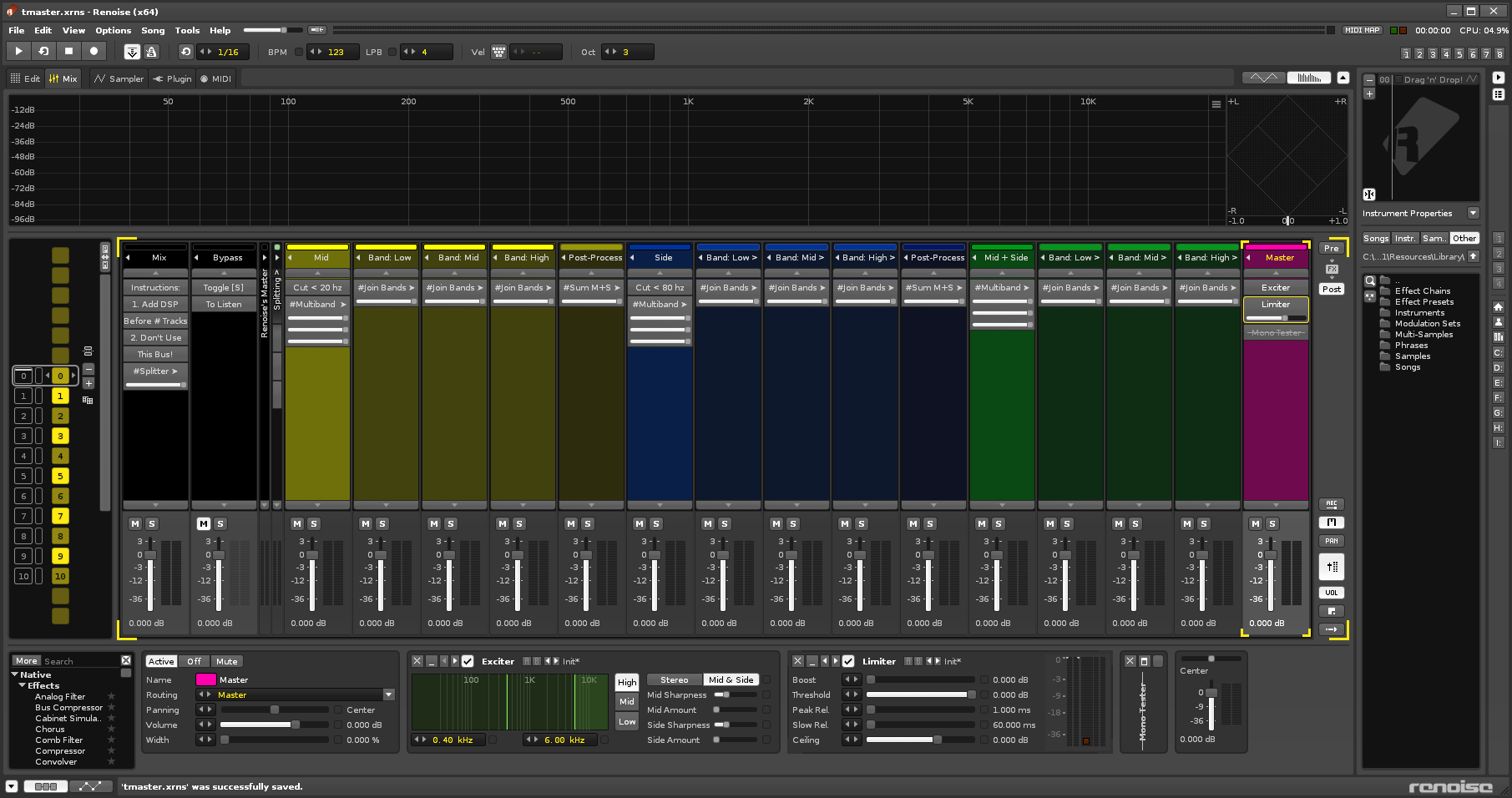
Task: Toggle the LPB automation checkbox
Action: pos(392,52)
